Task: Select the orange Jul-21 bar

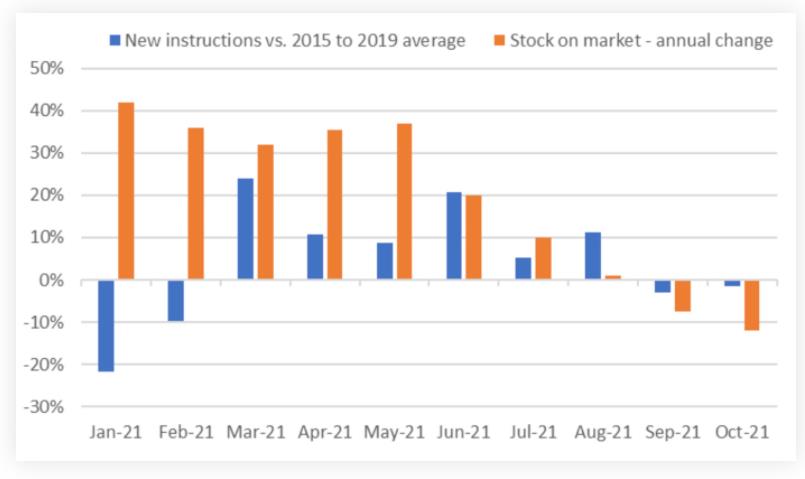Action: pyautogui.click(x=543, y=259)
